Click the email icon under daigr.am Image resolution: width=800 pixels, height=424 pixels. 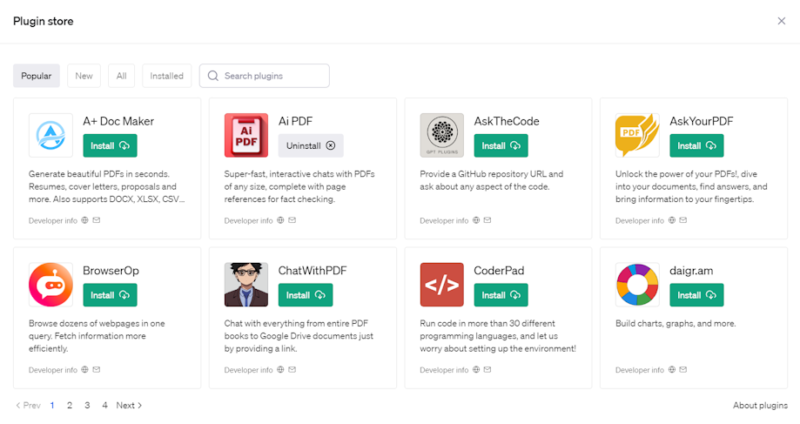click(x=683, y=370)
